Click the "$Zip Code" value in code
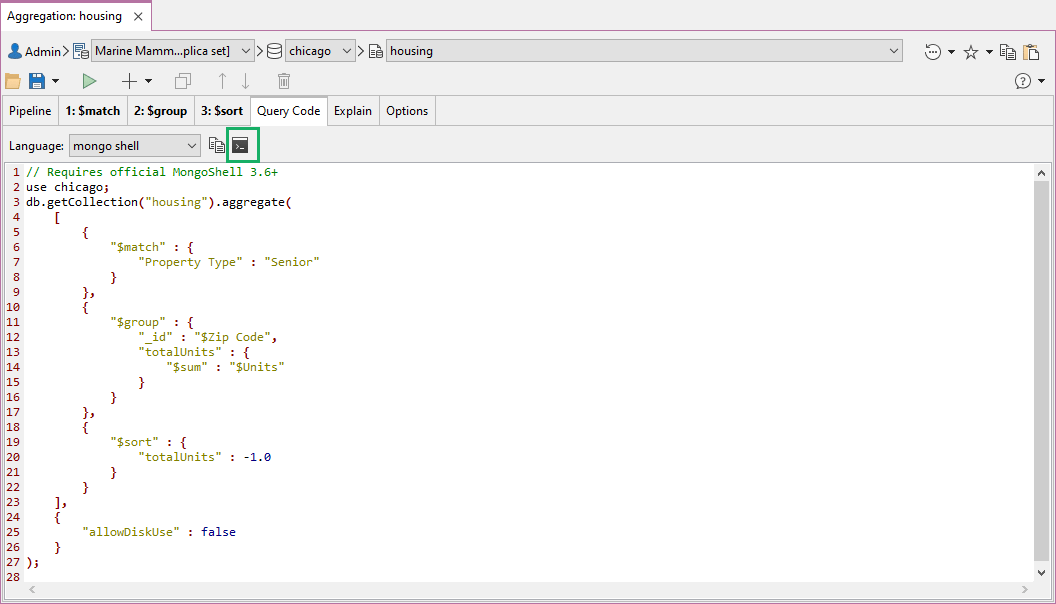This screenshot has height=604, width=1056. click(x=232, y=337)
